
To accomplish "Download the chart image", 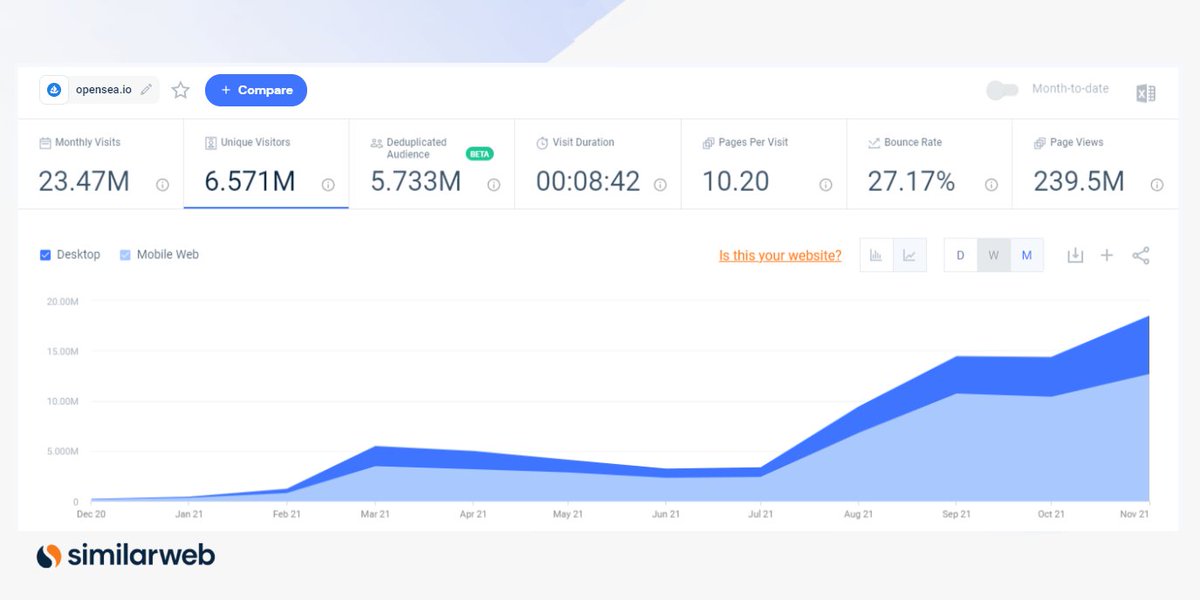I will tap(1075, 255).
